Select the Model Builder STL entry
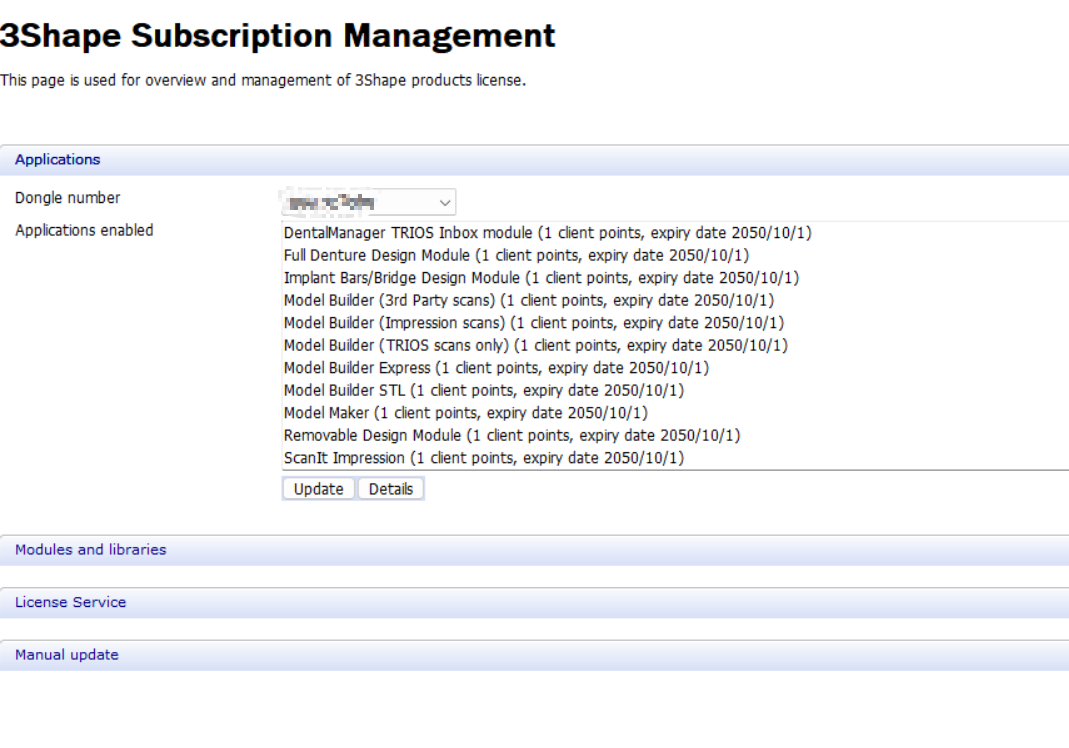Image resolution: width=1069 pixels, height=748 pixels. pos(483,391)
